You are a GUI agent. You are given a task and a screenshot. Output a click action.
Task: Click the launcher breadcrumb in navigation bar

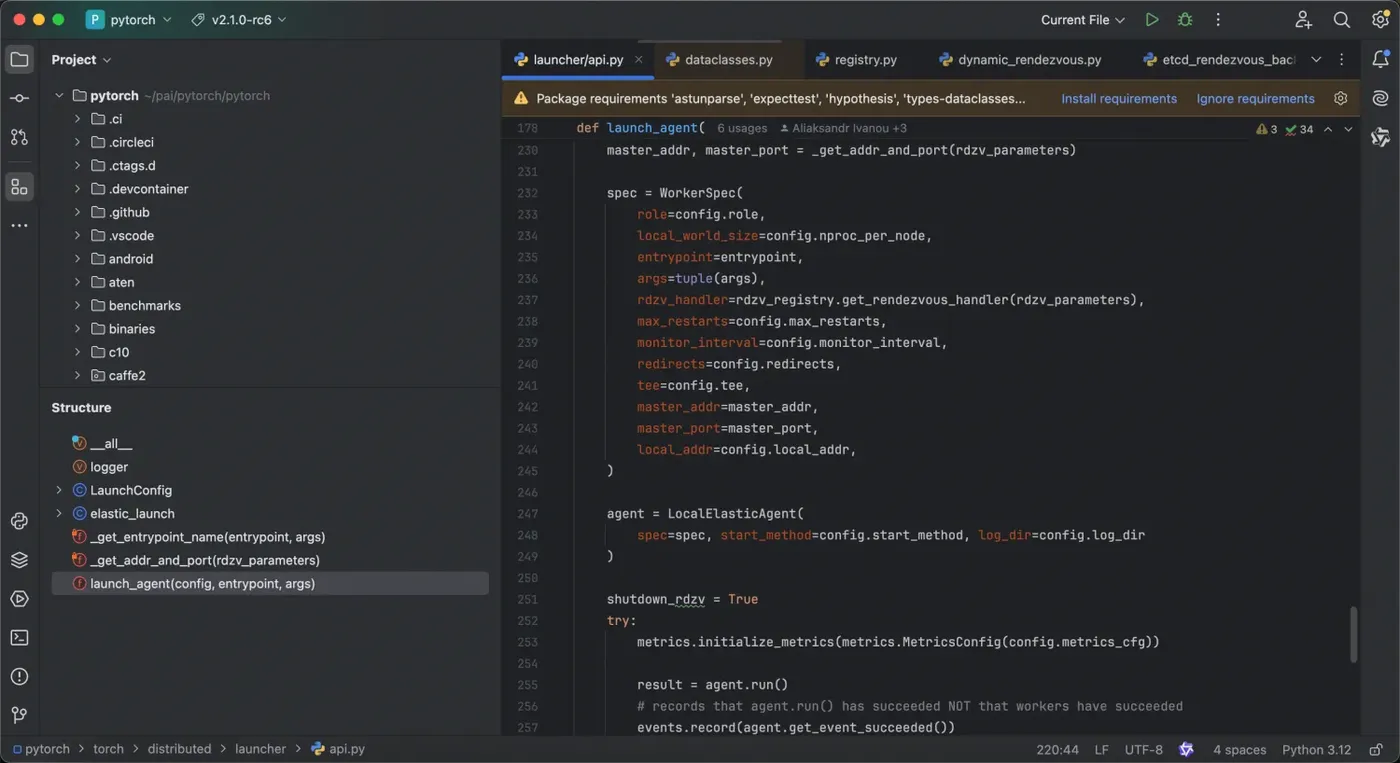(260, 748)
